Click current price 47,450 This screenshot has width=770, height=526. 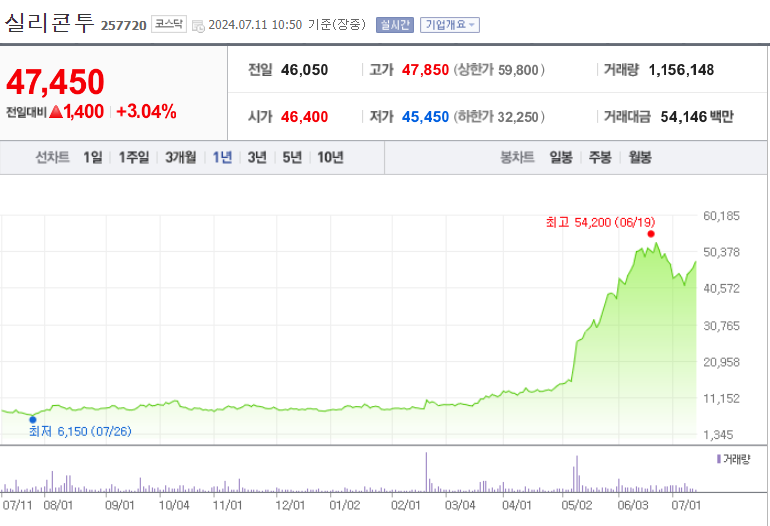(x=55, y=82)
